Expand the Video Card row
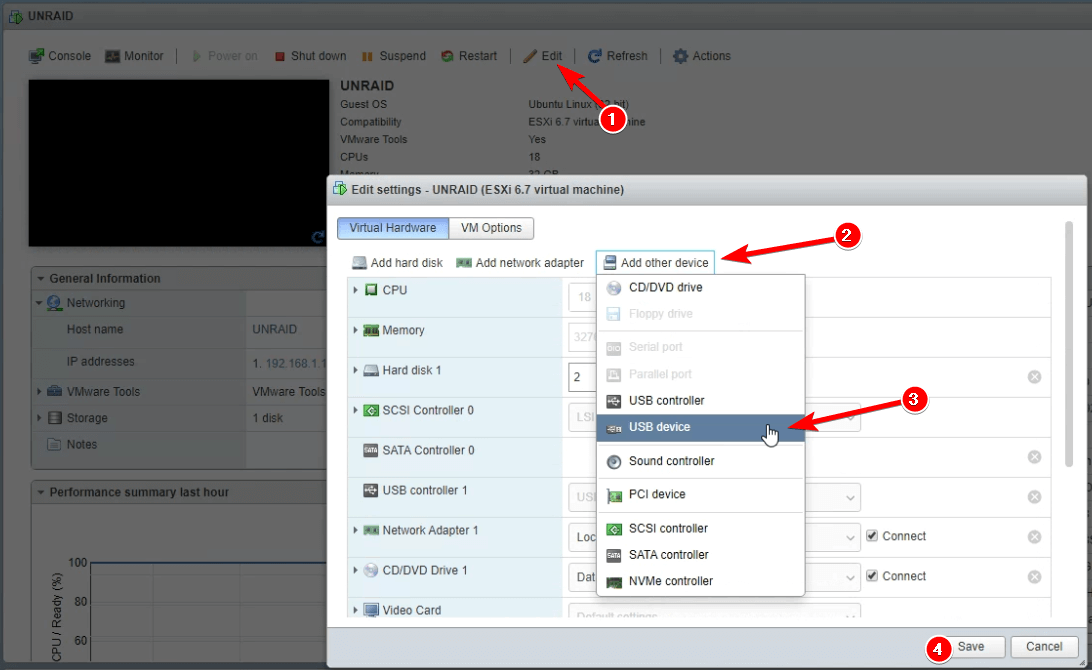The image size is (1092, 670). coord(355,610)
